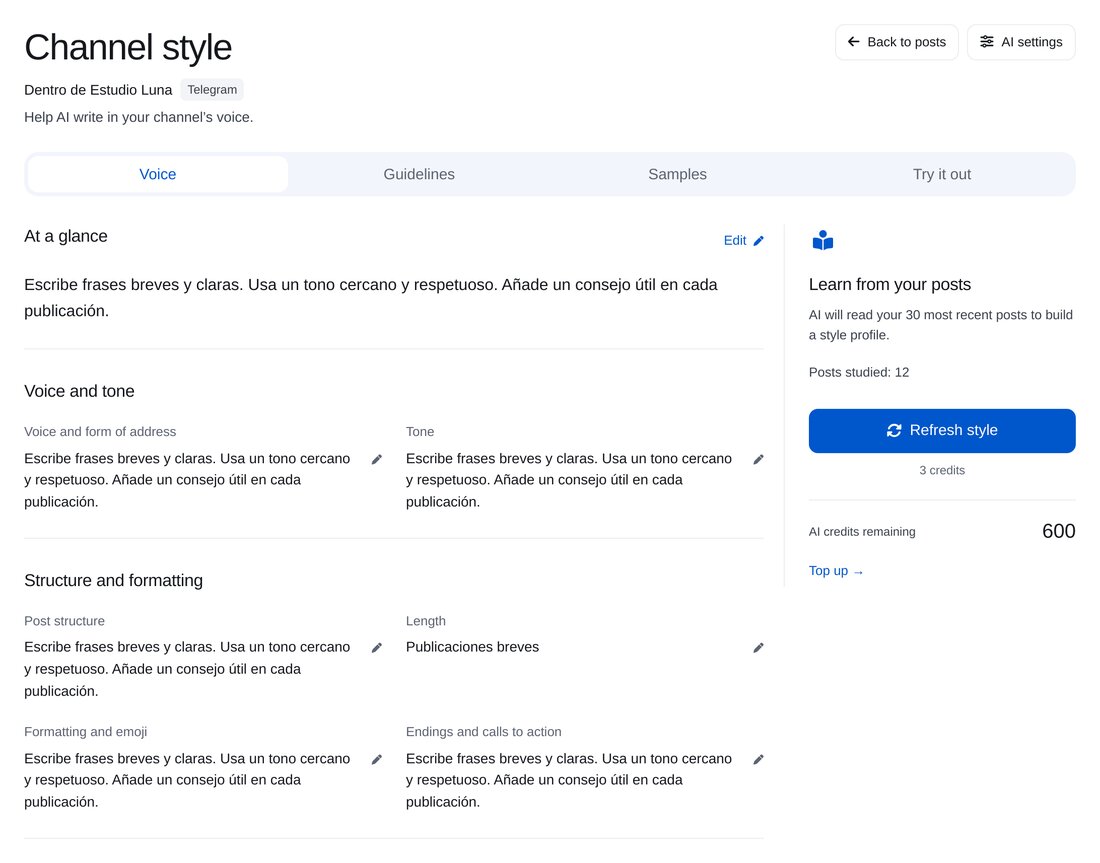Click the Publicaciones breves length value
This screenshot has width=1100, height=863.
472,647
